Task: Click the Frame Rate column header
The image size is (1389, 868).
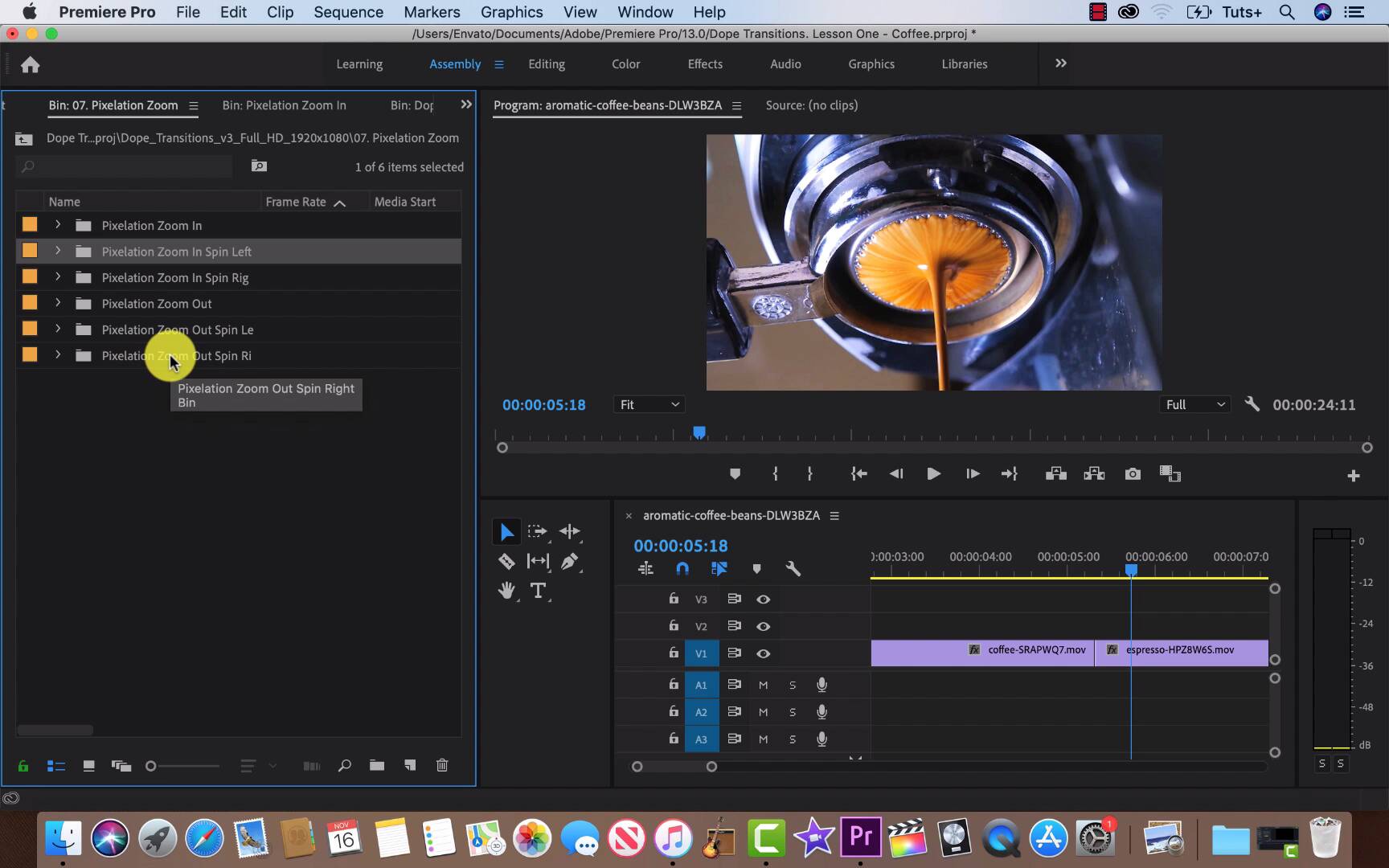Action: (x=296, y=202)
